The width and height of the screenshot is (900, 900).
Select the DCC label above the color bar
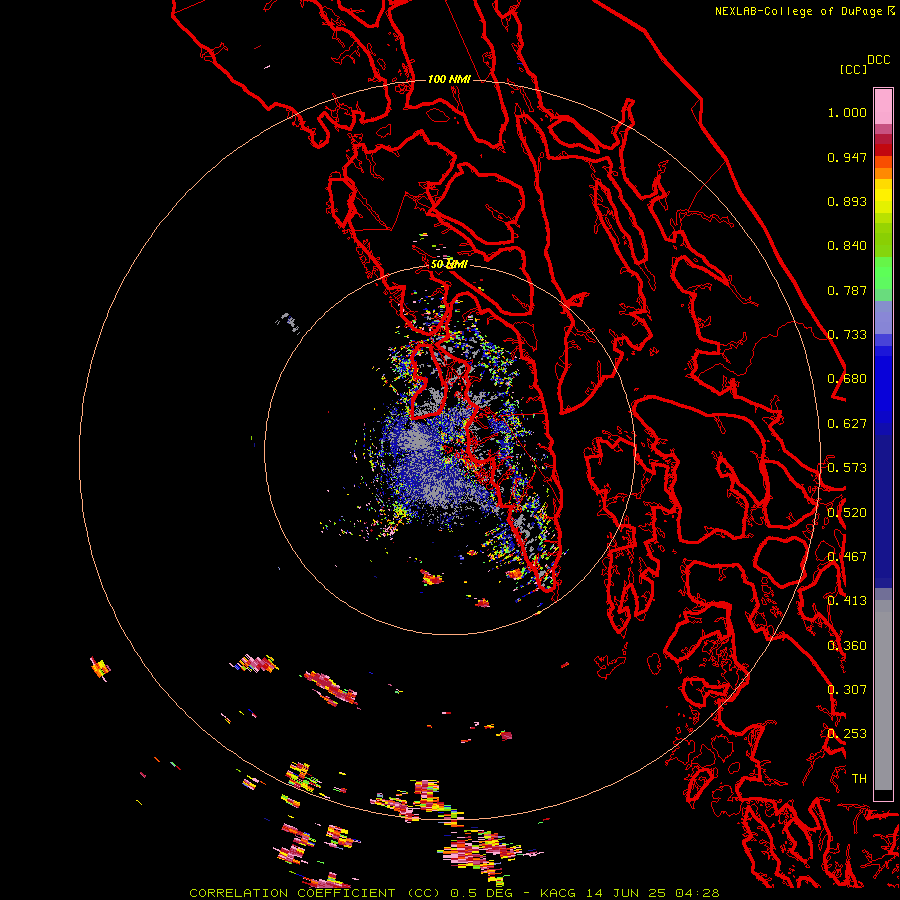pyautogui.click(x=879, y=60)
